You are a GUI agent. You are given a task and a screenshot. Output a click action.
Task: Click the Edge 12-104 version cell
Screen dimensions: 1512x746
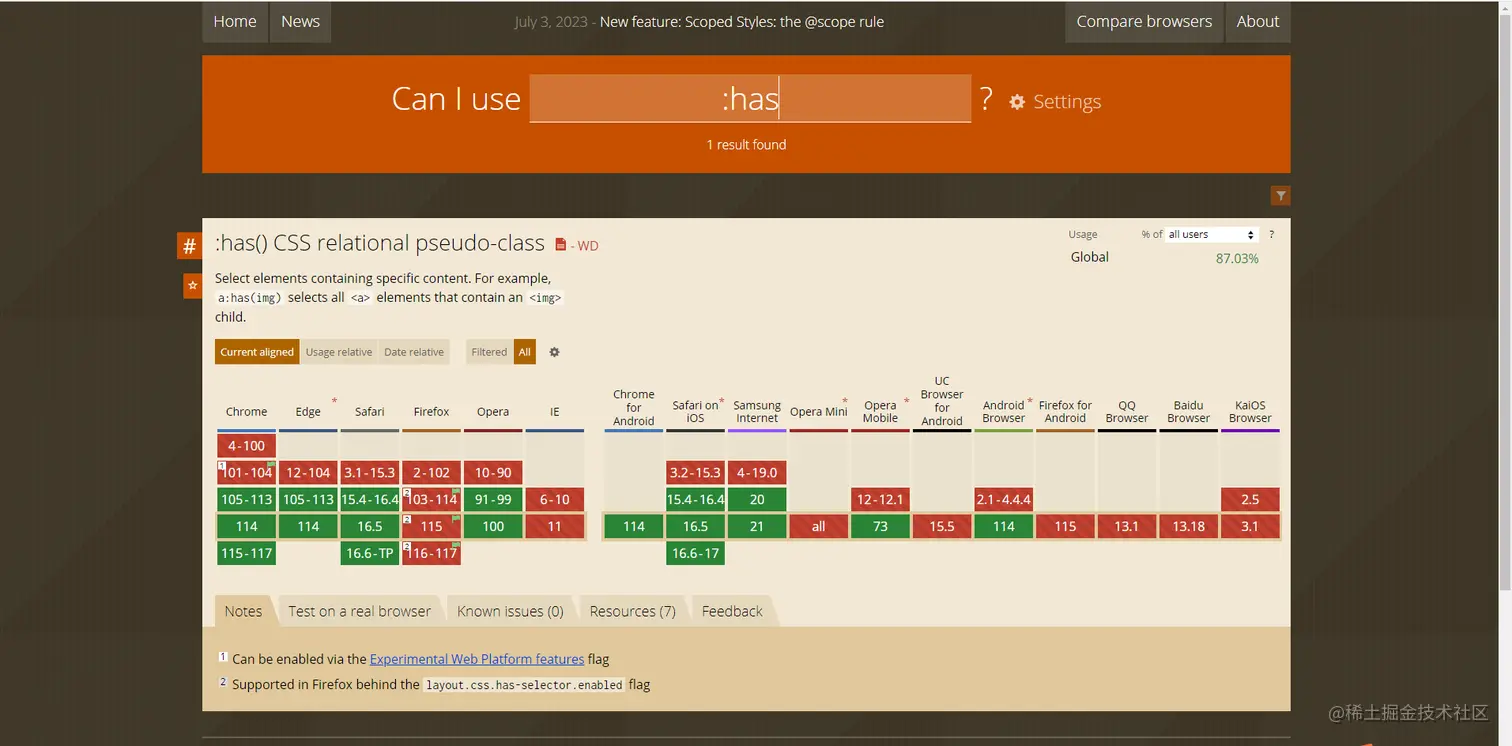[x=308, y=472]
